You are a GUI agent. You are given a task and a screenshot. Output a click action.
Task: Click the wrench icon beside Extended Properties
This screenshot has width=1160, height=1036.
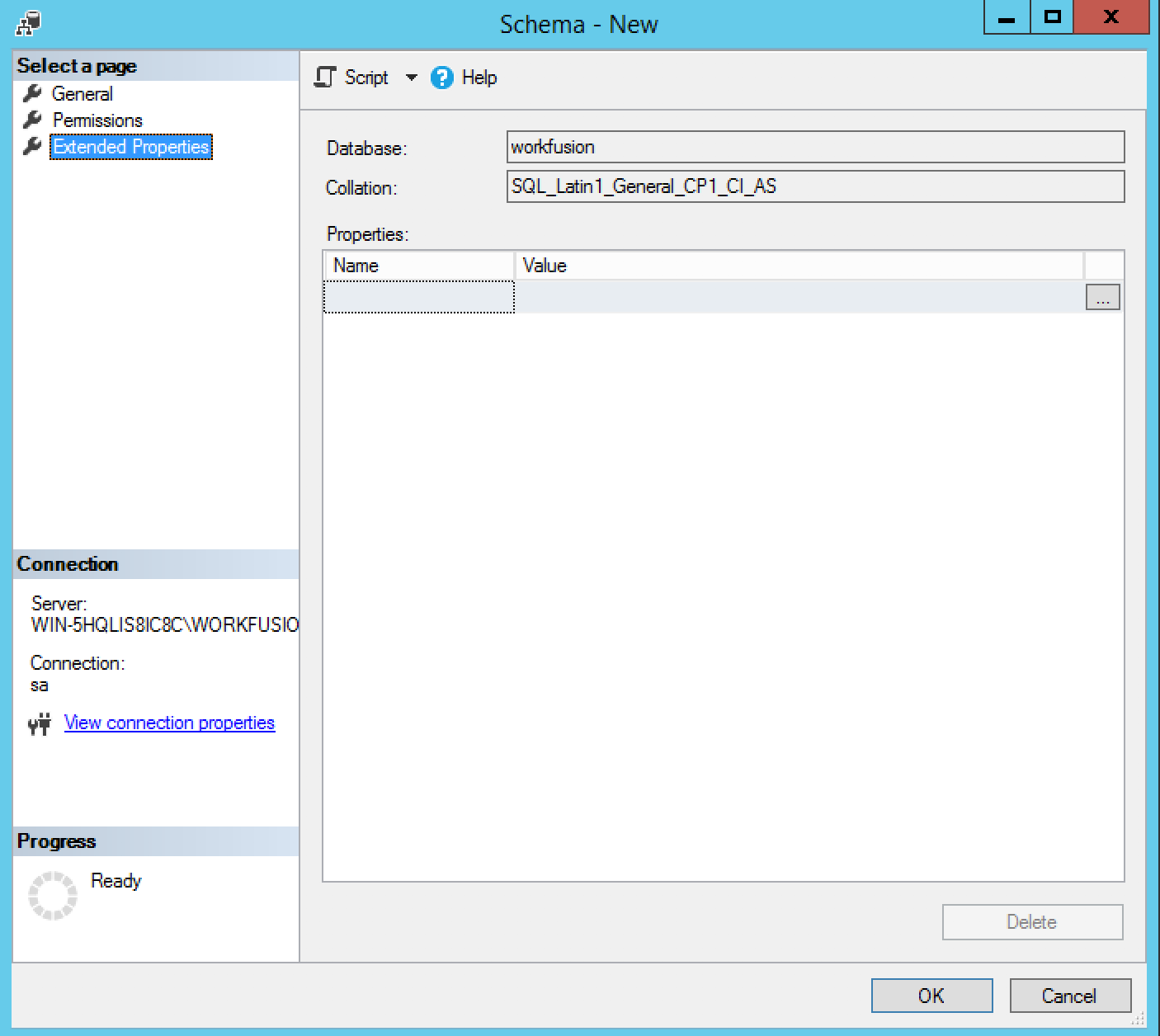coord(32,146)
